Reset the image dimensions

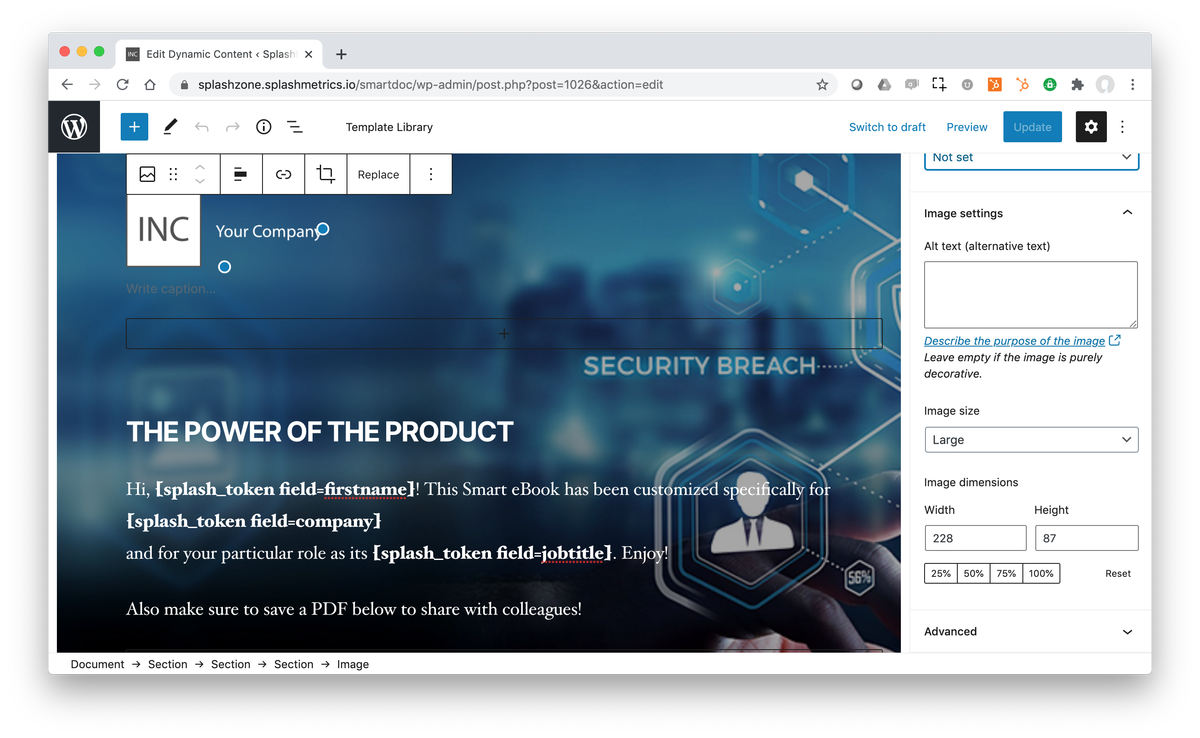click(x=1118, y=573)
